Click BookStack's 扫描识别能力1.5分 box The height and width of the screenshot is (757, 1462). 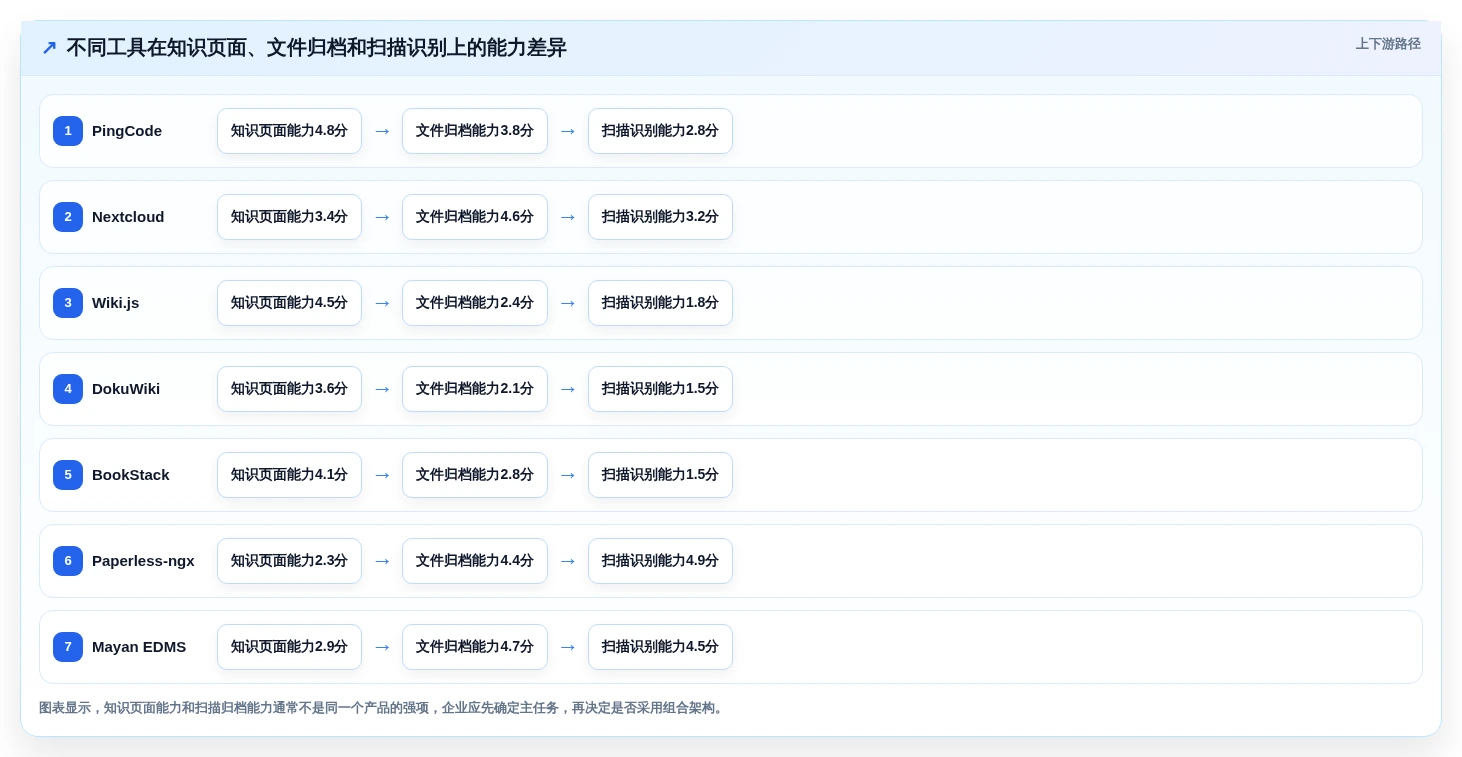coord(660,475)
